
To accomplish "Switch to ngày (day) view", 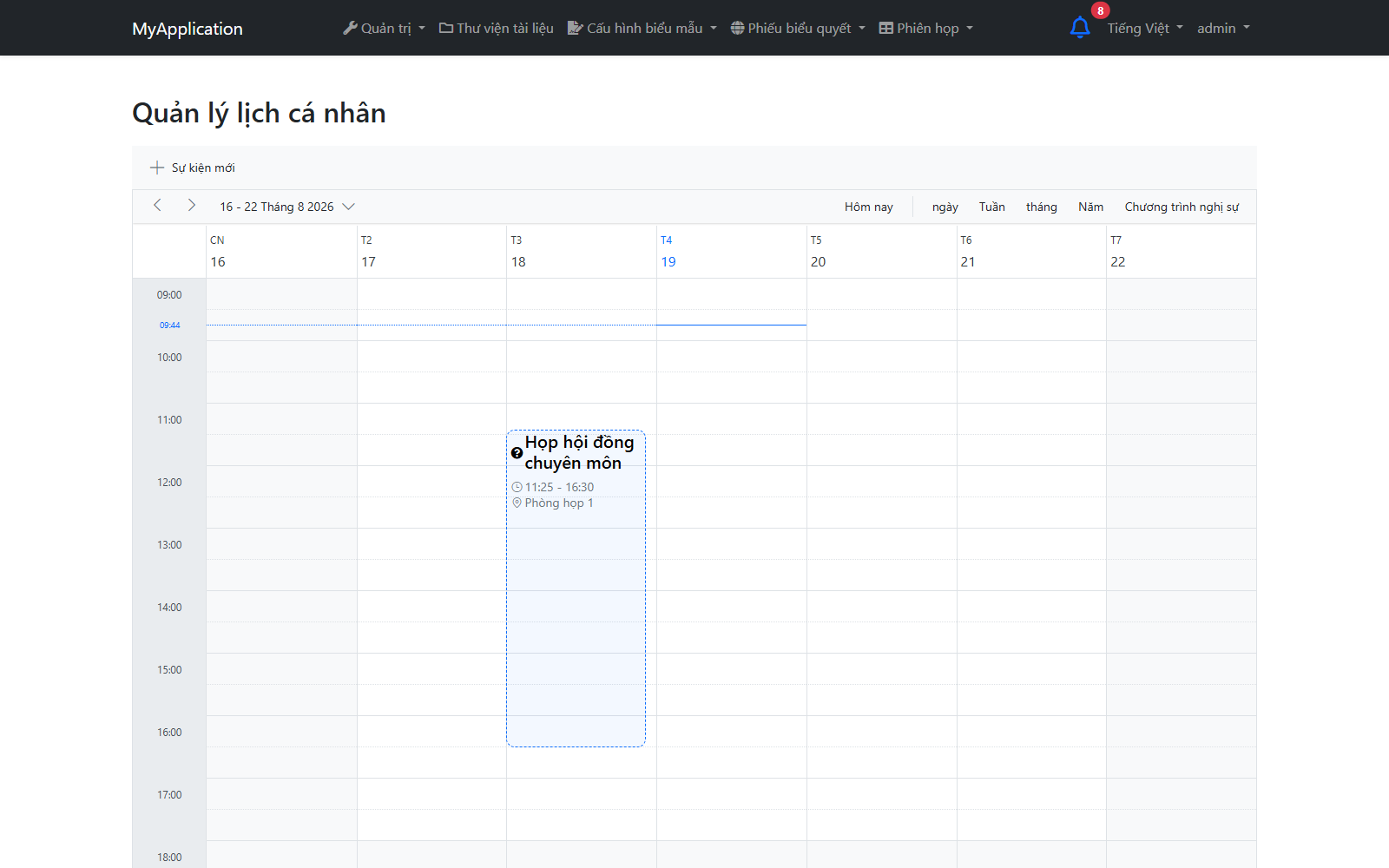I will point(945,207).
